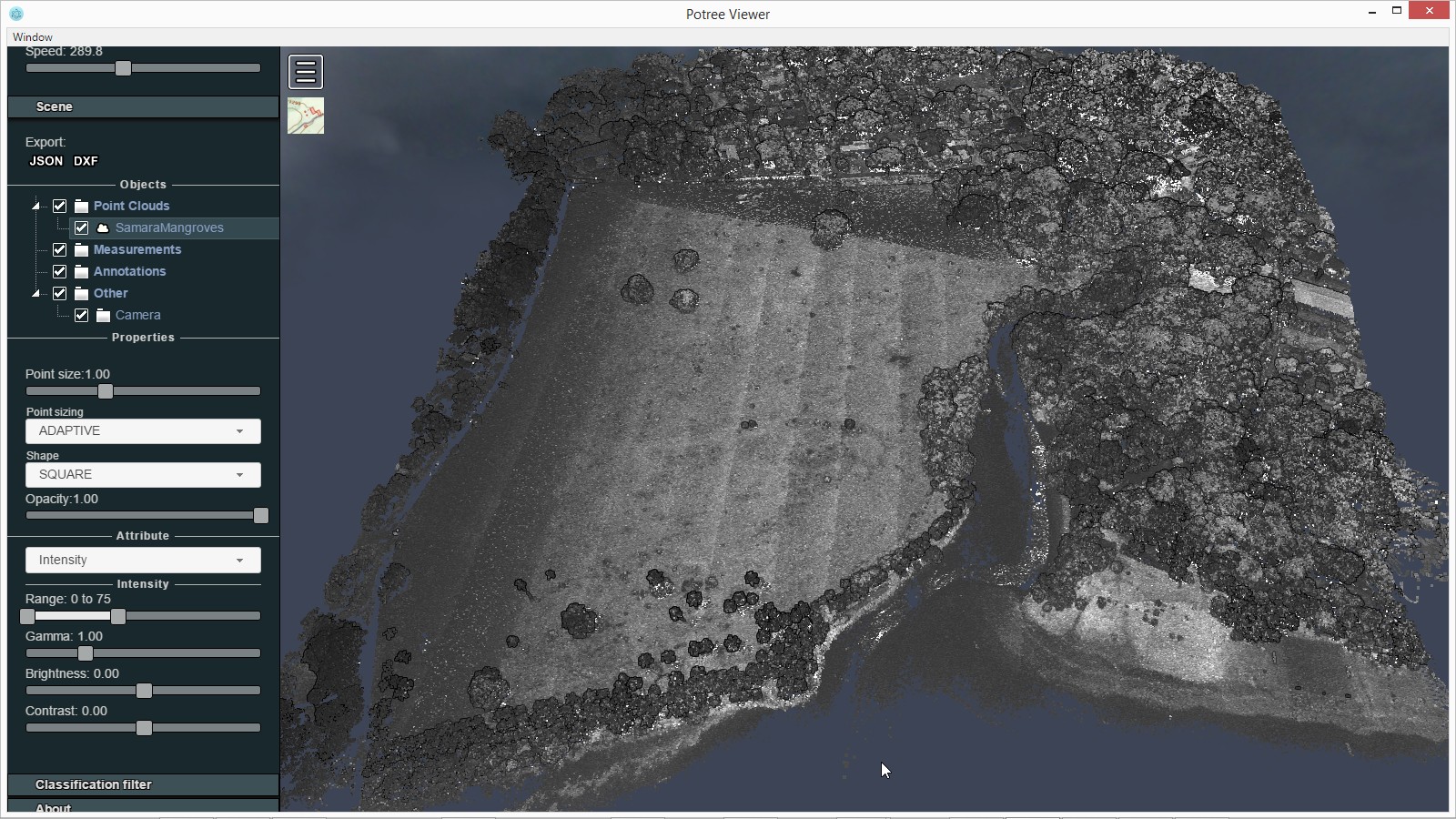Viewport: 1456px width, 819px height.
Task: Open the map thumbnail in the viewer
Action: [306, 116]
